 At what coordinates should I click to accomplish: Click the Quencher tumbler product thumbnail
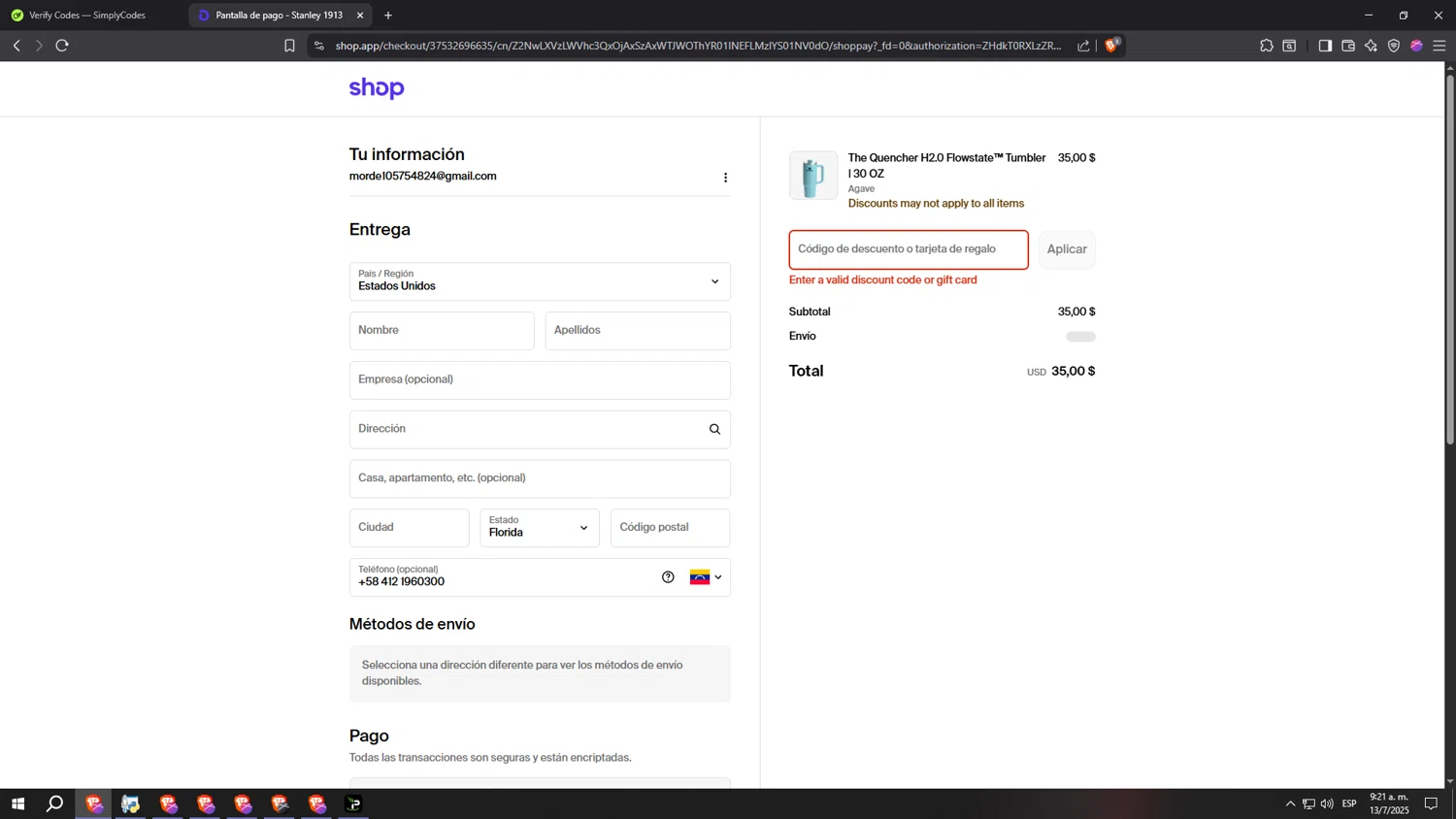813,176
